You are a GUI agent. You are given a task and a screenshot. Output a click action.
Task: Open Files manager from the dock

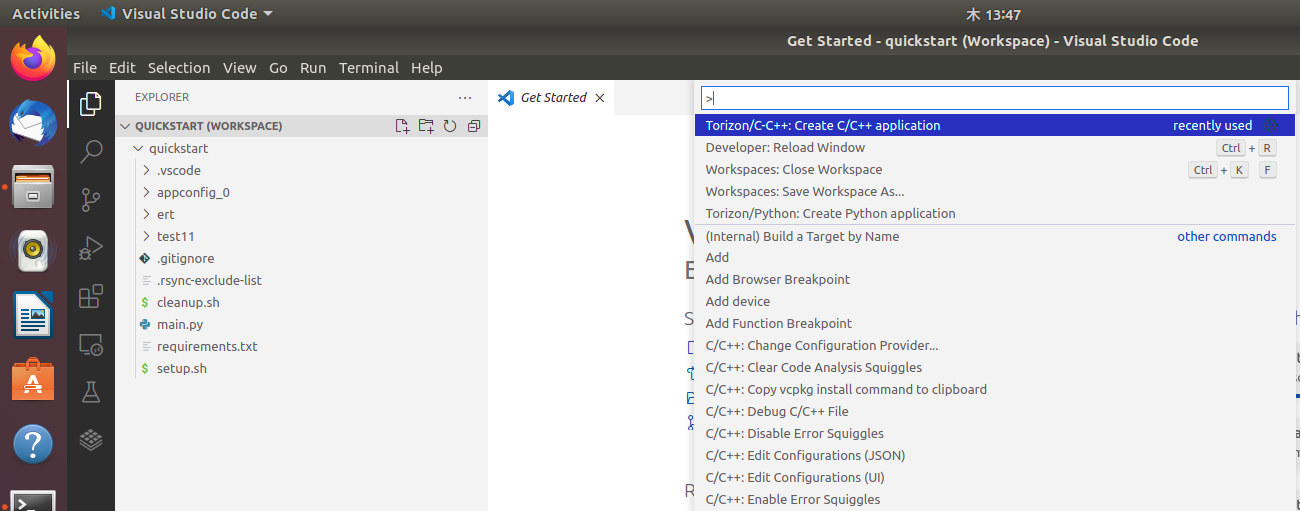(33, 187)
